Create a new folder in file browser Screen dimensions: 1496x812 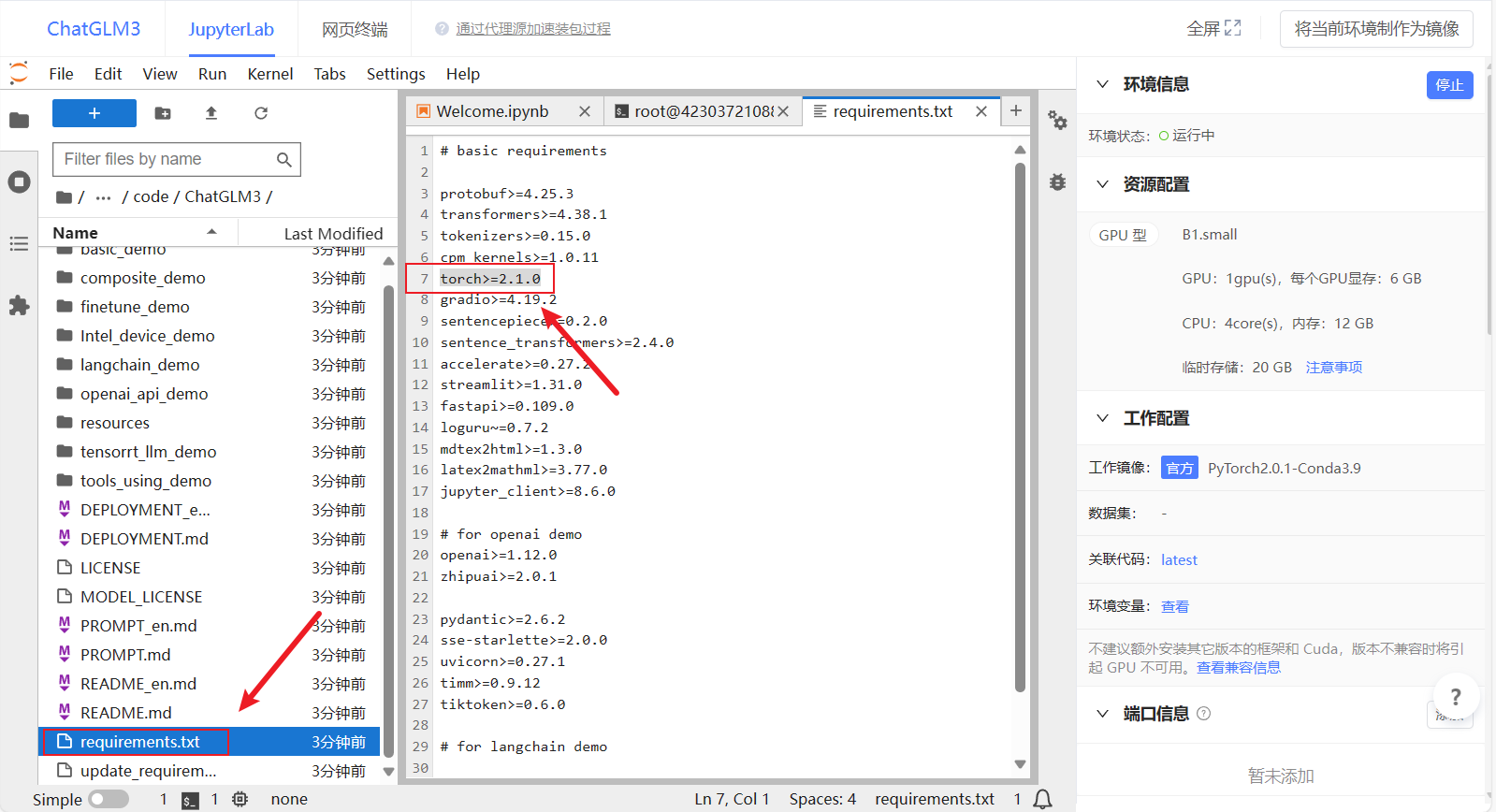(x=163, y=113)
